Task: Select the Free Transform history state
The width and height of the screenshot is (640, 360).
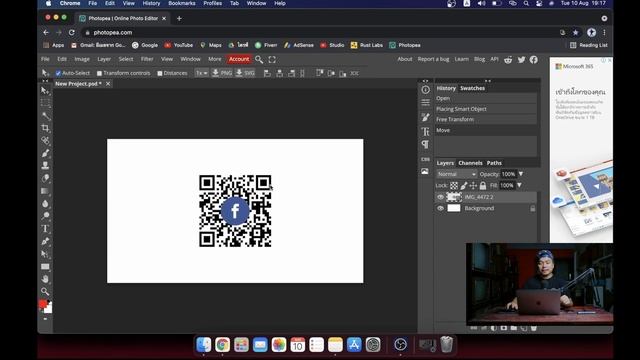Action: [x=485, y=120]
